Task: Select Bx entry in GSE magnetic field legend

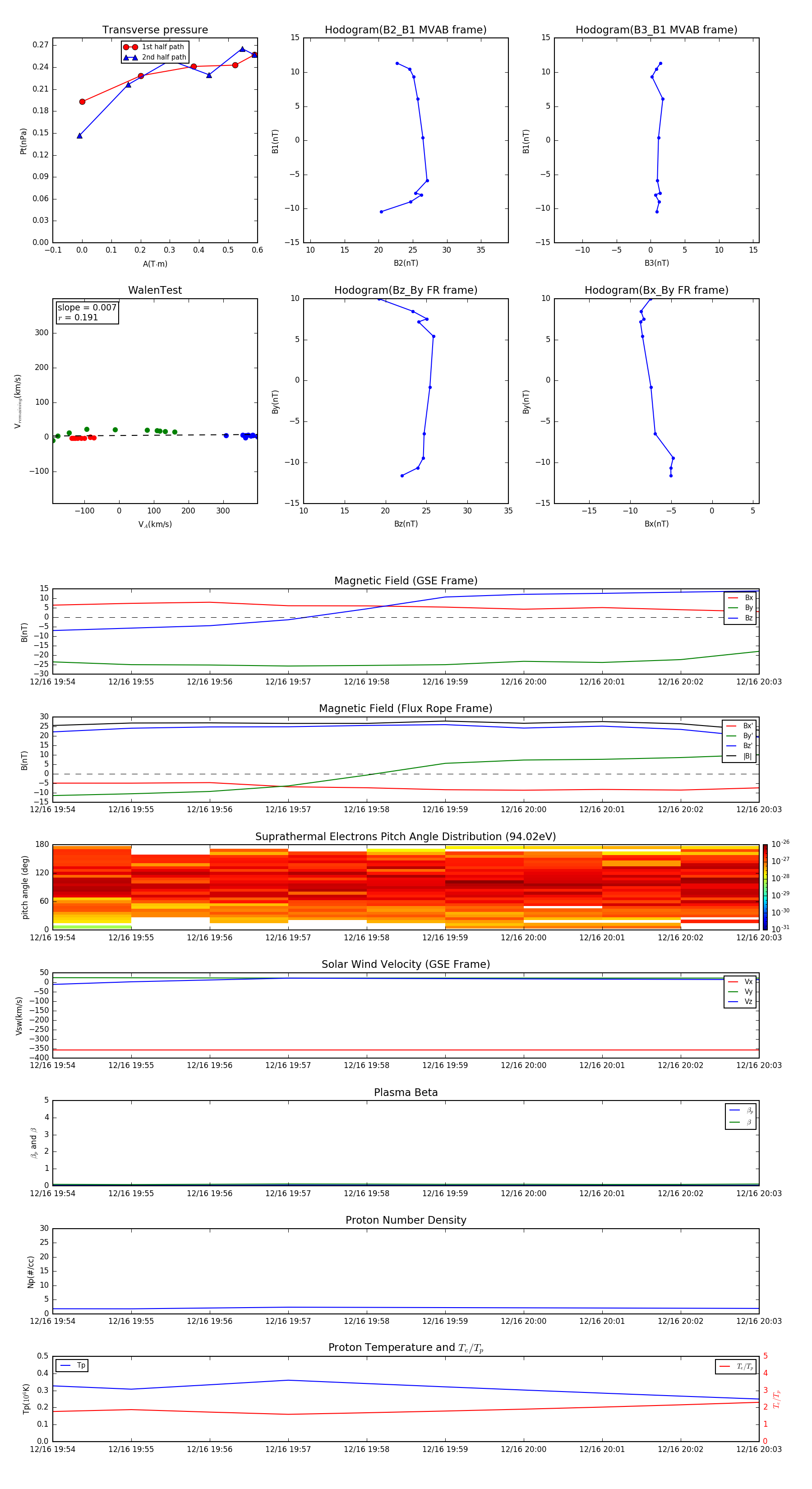Action: click(x=740, y=598)
